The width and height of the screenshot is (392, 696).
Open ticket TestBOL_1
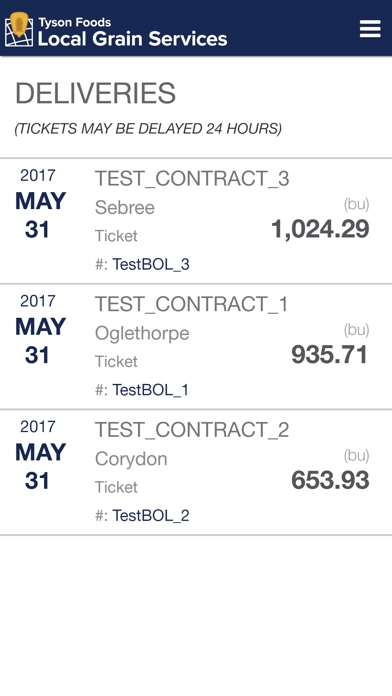click(x=150, y=390)
